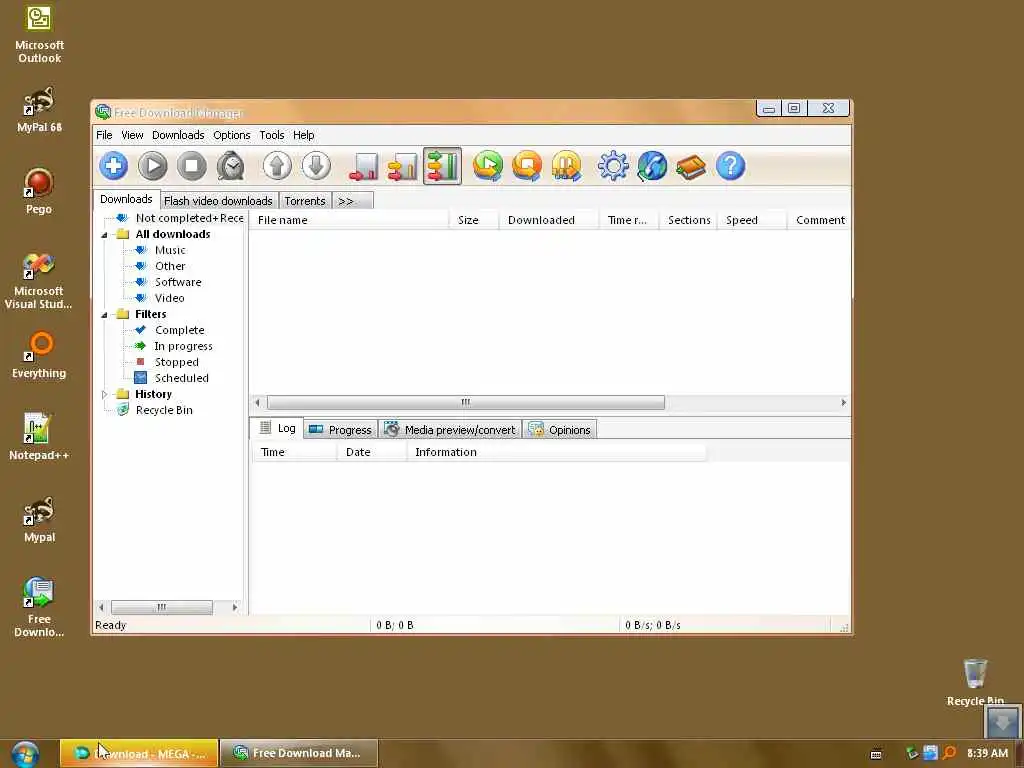The width and height of the screenshot is (1024, 768).
Task: Collapse the All downloads tree folder
Action: [104, 235]
